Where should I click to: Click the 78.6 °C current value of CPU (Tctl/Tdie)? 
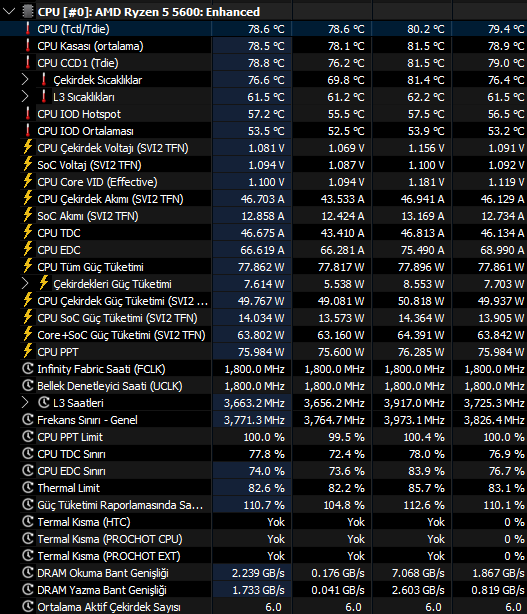pos(266,29)
